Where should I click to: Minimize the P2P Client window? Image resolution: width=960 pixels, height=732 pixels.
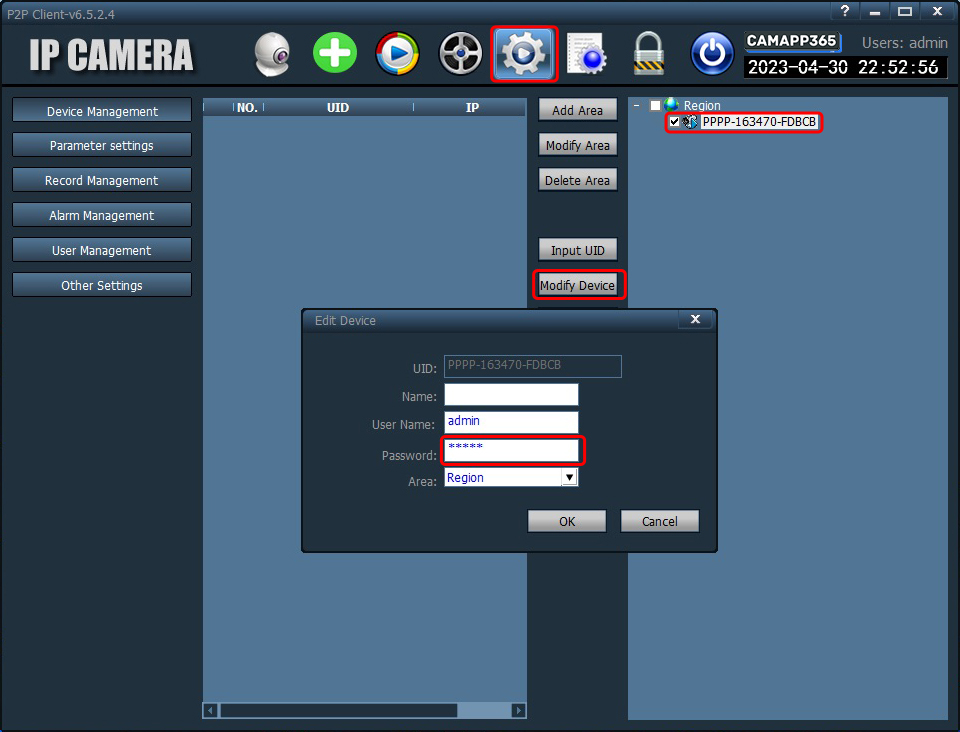tap(875, 11)
